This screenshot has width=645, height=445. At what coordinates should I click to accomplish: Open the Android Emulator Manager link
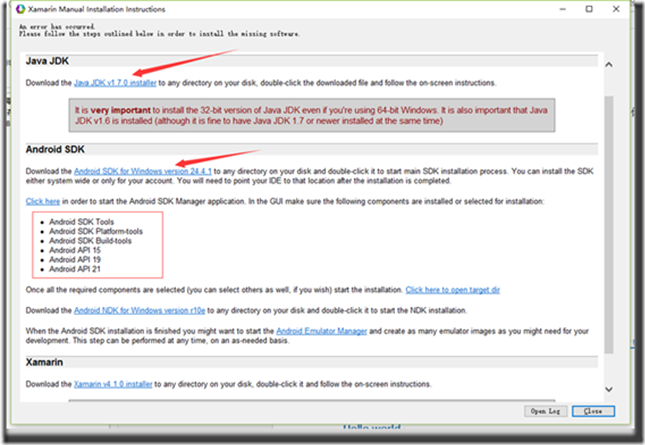click(322, 331)
